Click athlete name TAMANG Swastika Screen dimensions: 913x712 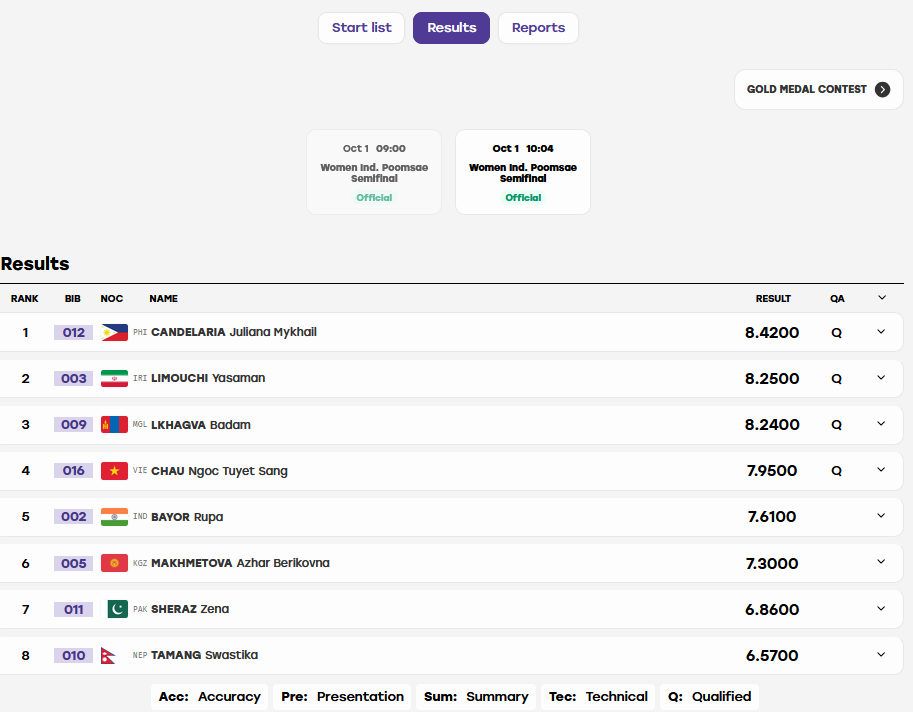[x=204, y=655]
